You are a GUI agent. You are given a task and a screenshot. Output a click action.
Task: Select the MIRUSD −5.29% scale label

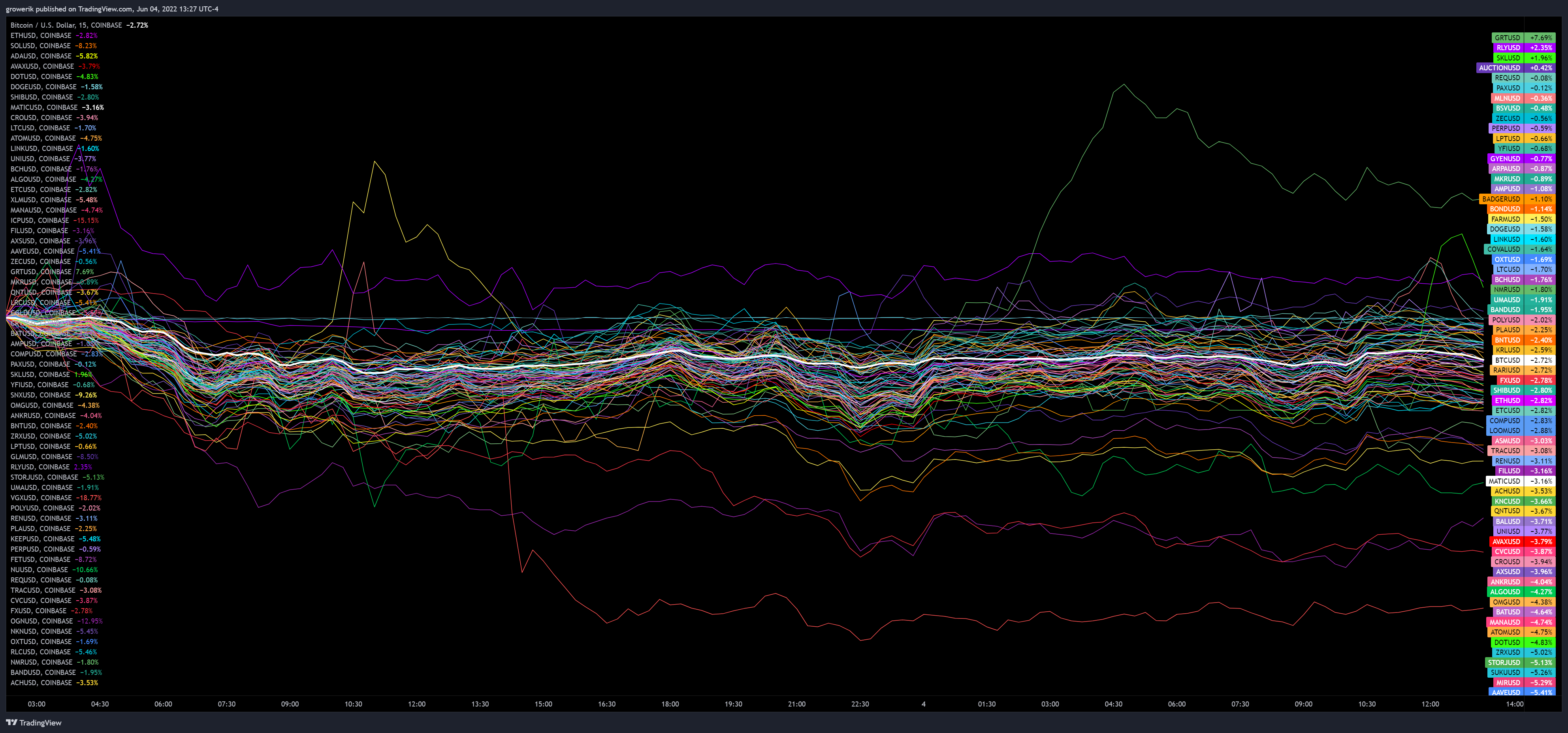[x=1524, y=682]
